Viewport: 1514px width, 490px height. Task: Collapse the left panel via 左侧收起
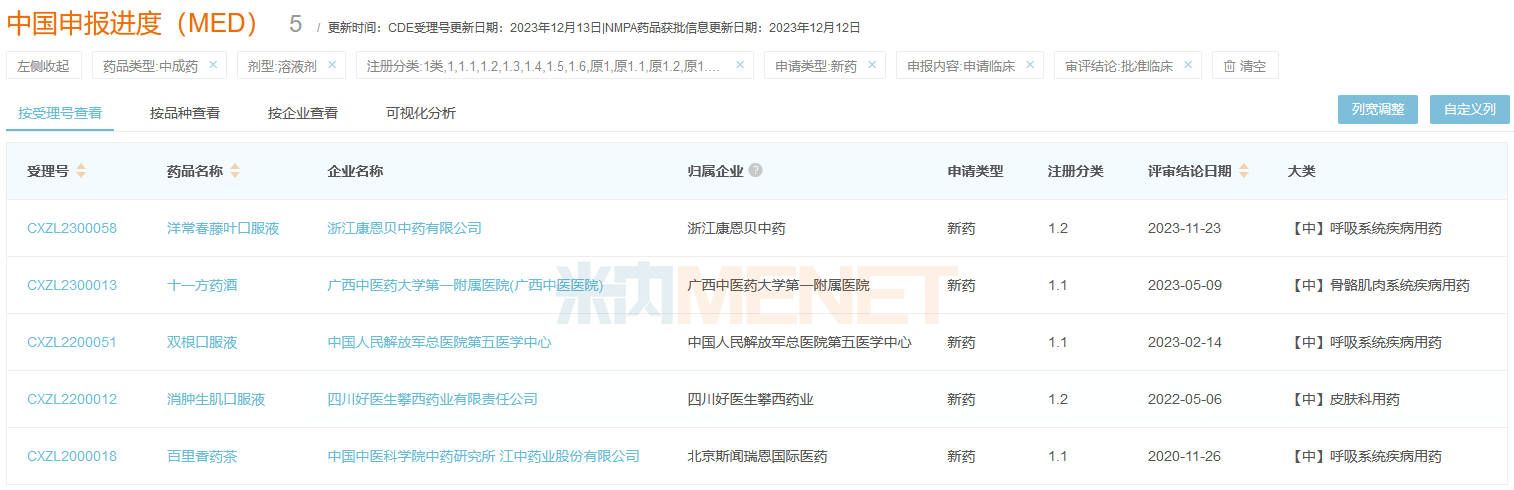[x=43, y=66]
